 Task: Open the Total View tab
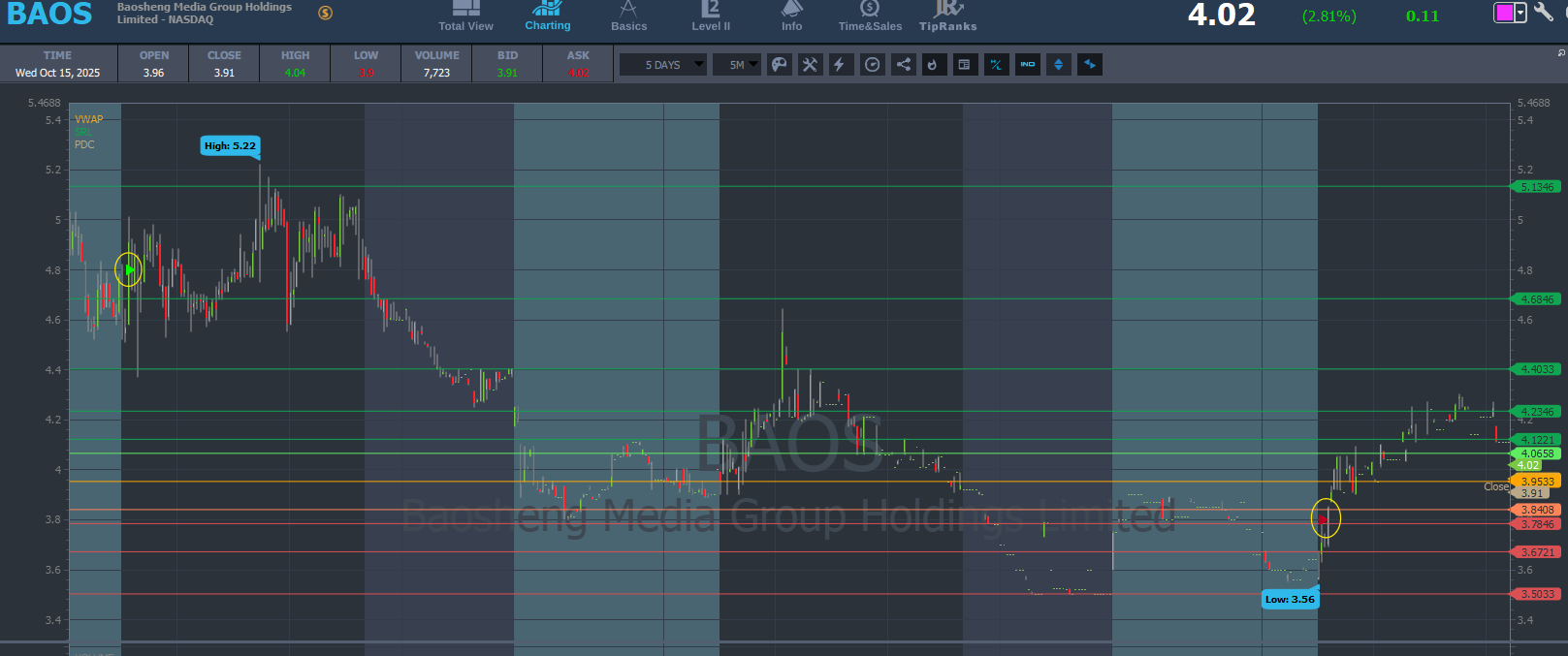465,16
